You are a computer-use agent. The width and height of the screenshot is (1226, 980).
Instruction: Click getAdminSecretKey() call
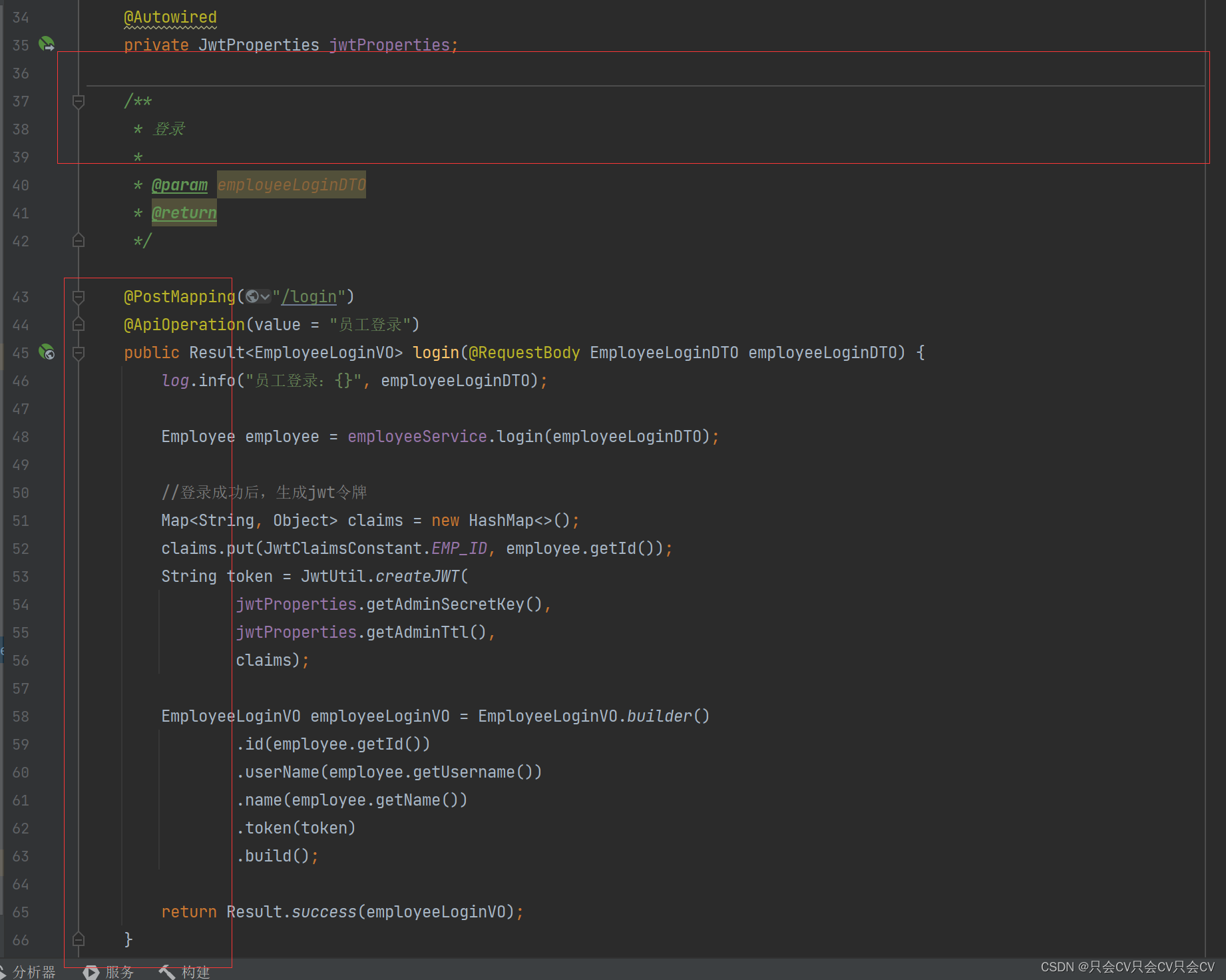coord(455,605)
